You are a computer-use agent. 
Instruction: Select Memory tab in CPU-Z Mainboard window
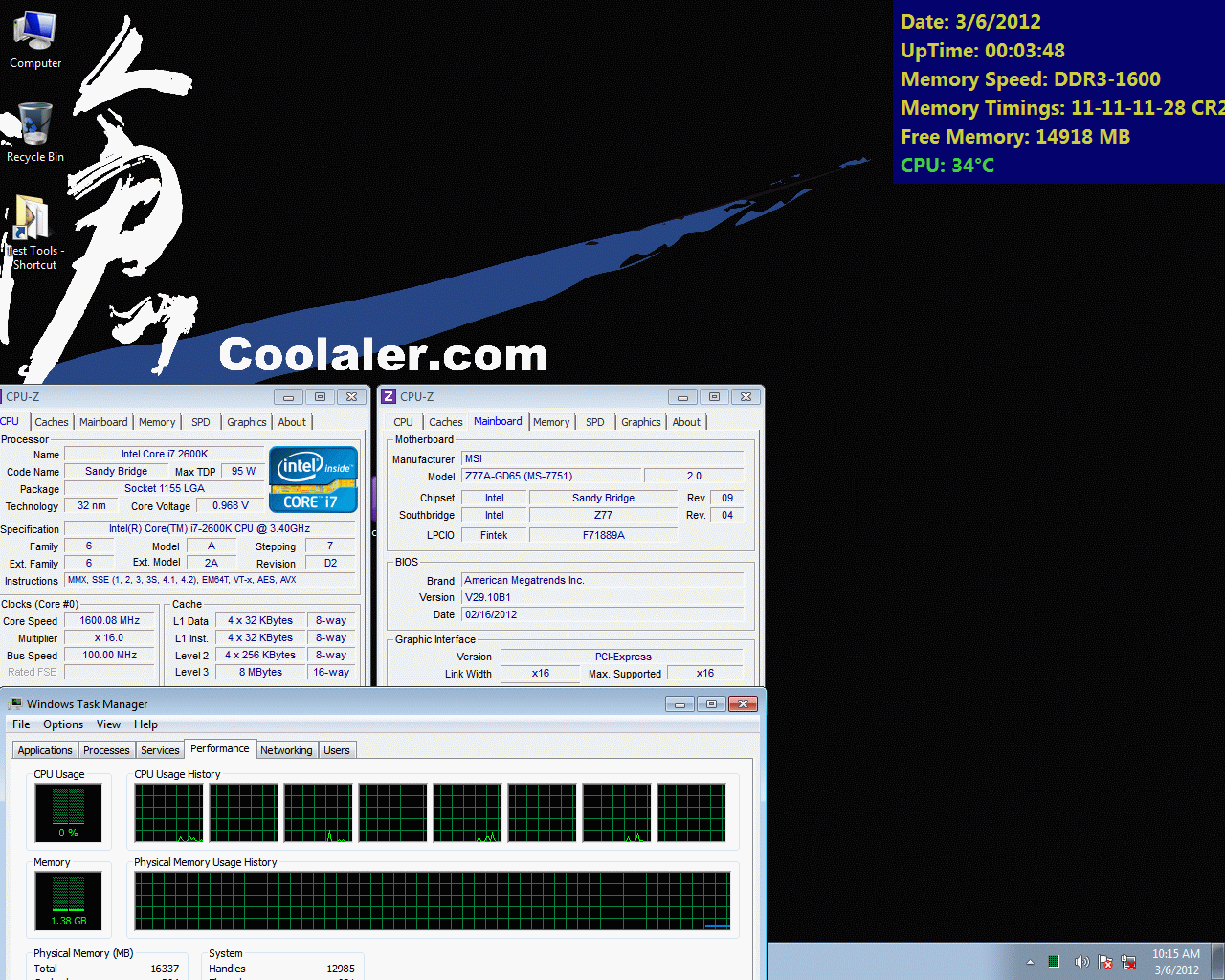pos(551,422)
